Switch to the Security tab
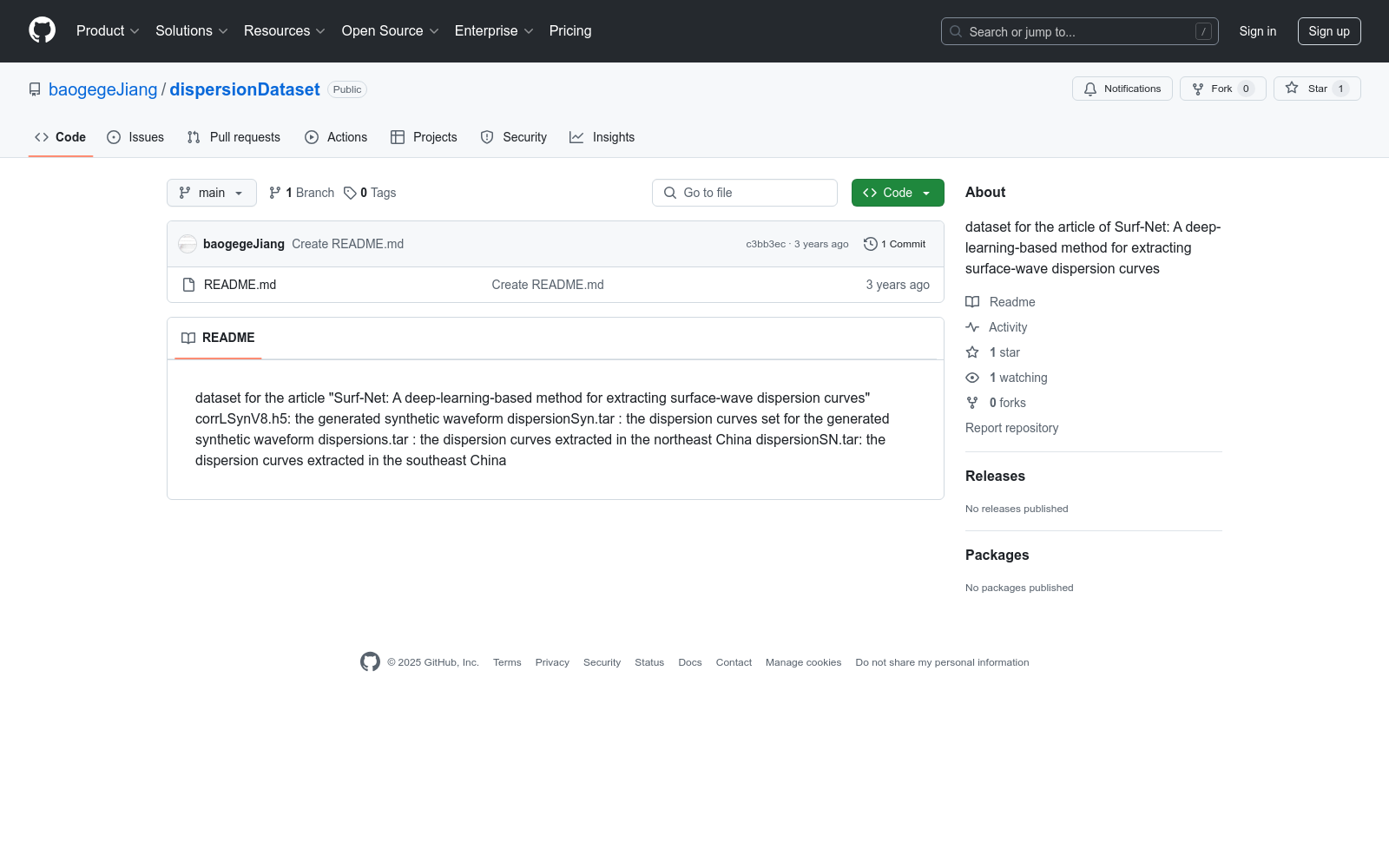The height and width of the screenshot is (868, 1389). (x=514, y=137)
